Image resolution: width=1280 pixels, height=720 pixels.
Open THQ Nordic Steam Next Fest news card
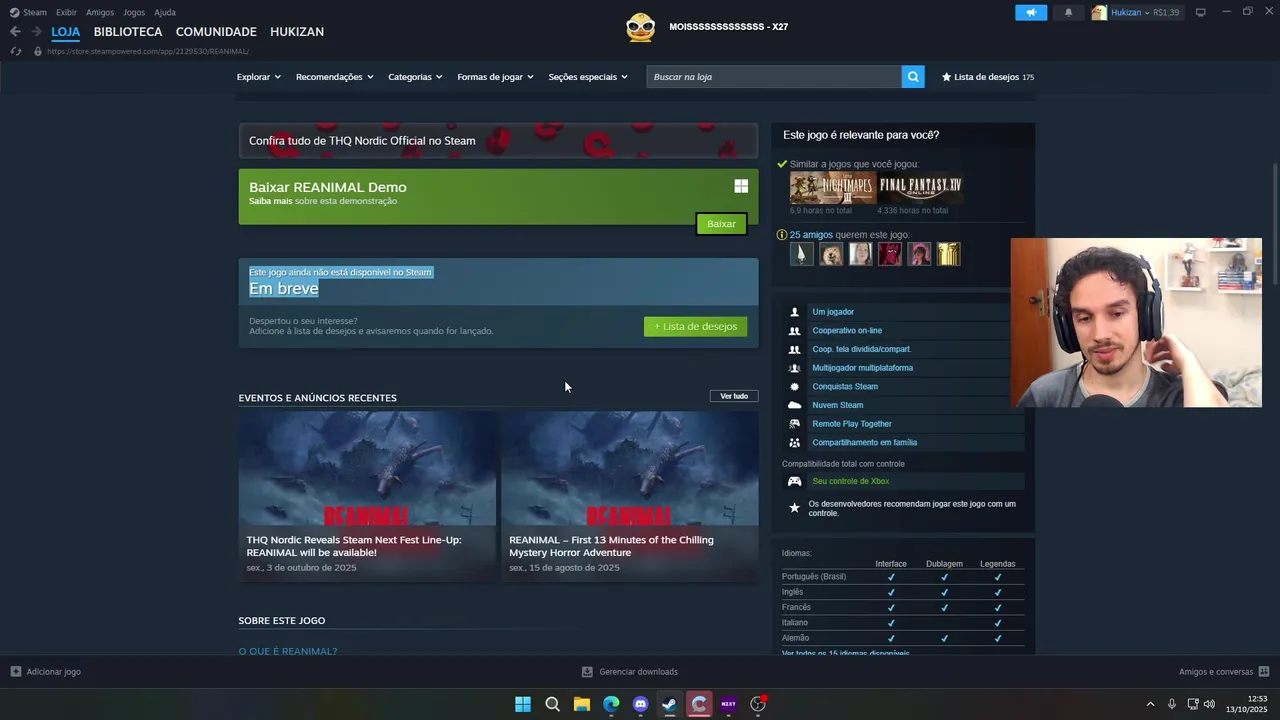click(367, 496)
